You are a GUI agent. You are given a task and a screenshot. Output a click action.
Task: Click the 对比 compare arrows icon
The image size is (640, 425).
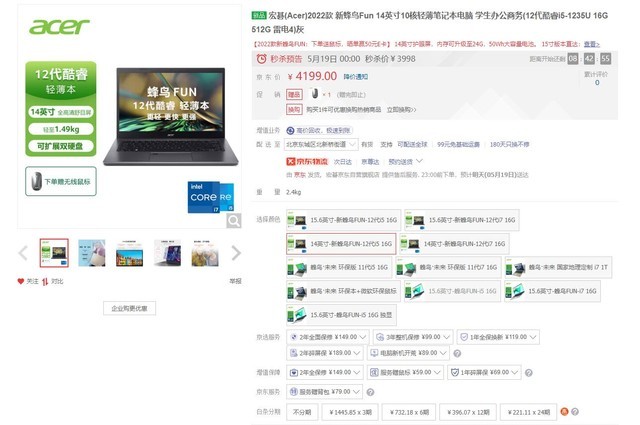click(x=45, y=281)
